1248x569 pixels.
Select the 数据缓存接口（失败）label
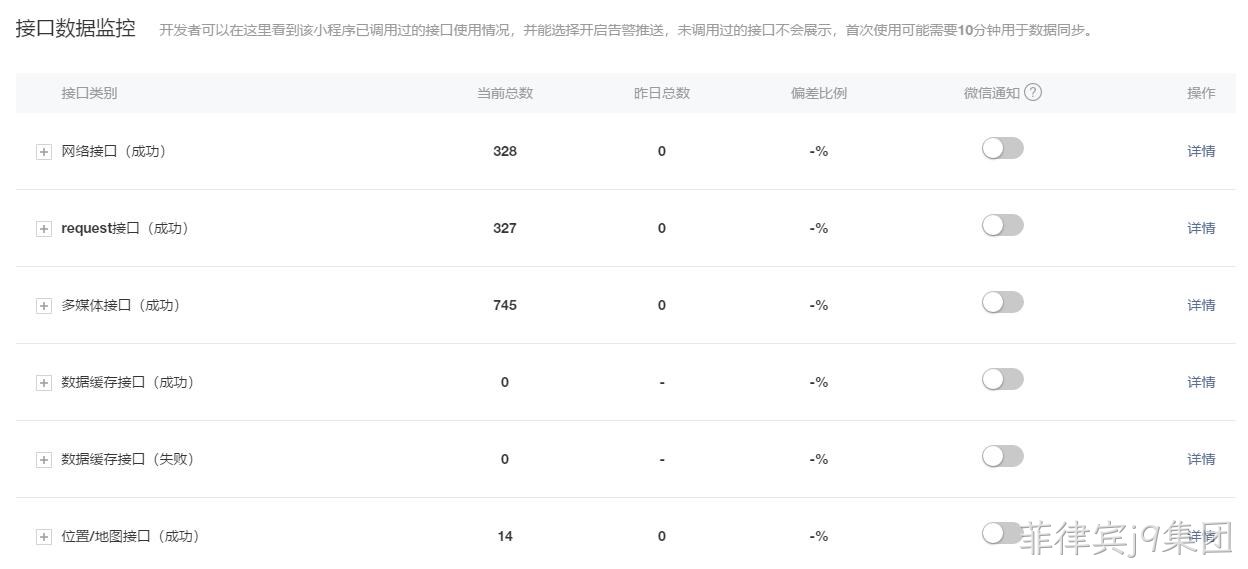[128, 459]
